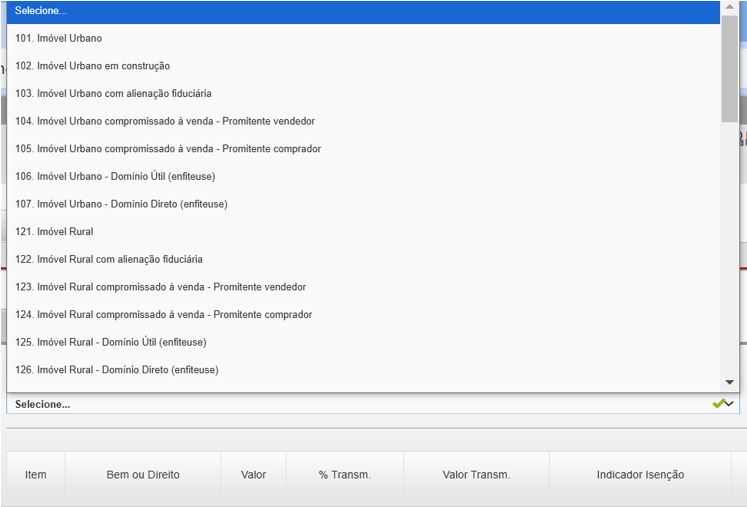Choose option 105 Urbano Promitente comprador
Screen dimensions: 747x507
click(168, 149)
